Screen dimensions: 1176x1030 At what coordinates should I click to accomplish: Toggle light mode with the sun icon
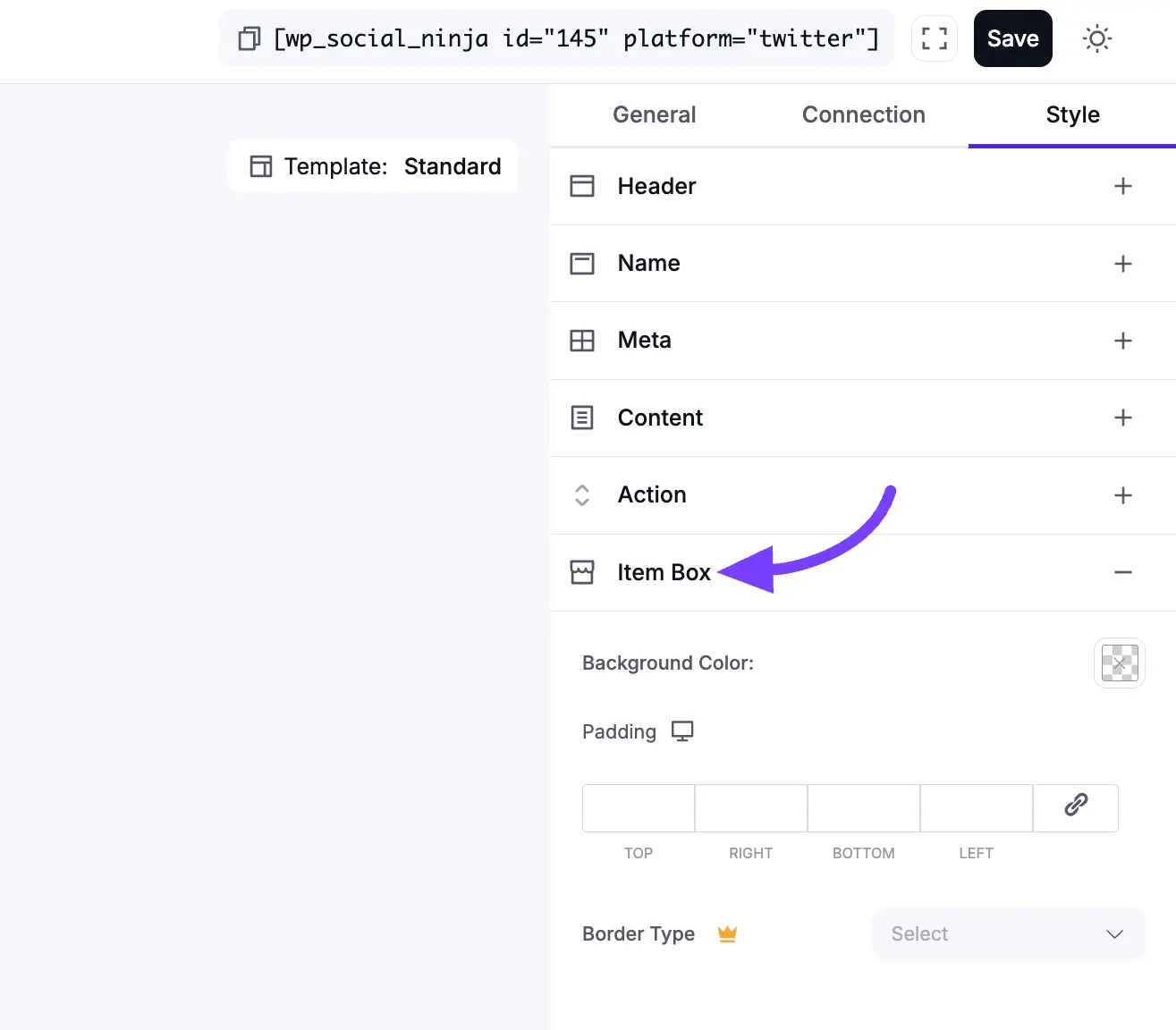pyautogui.click(x=1097, y=38)
